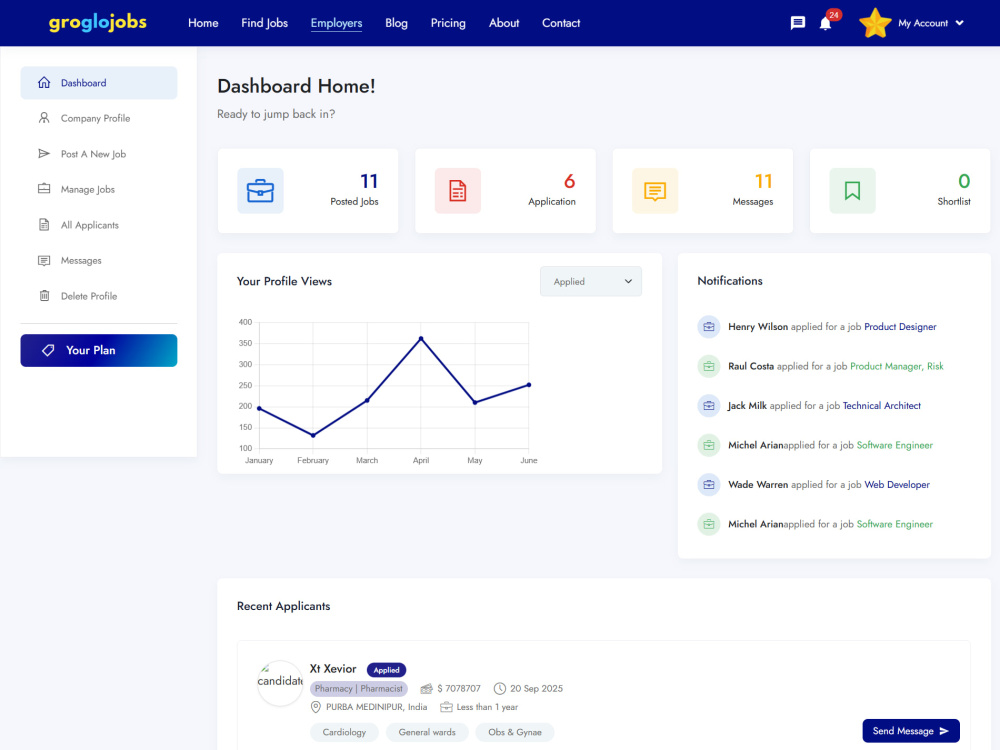Click the briefcase icon beside Less than 1 year
Screen dimensions: 1000x750
coord(446,707)
